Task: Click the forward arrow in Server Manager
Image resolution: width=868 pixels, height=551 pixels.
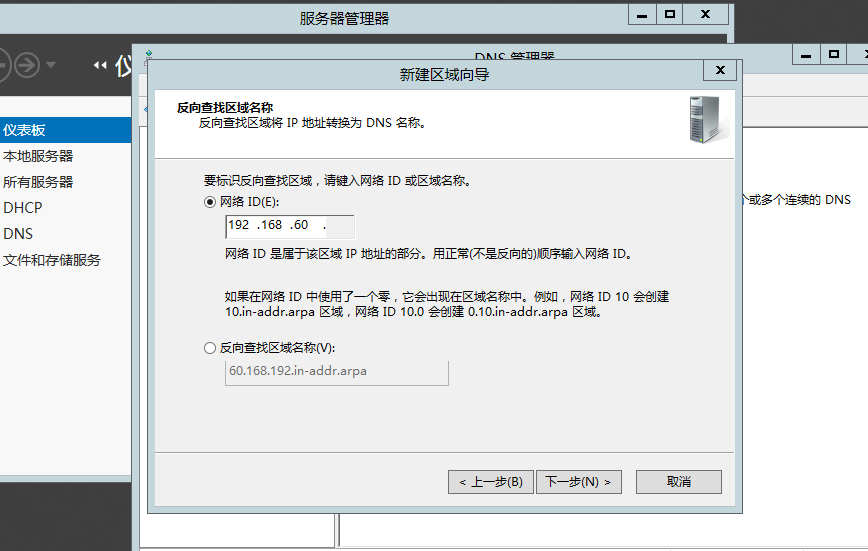Action: (x=27, y=65)
